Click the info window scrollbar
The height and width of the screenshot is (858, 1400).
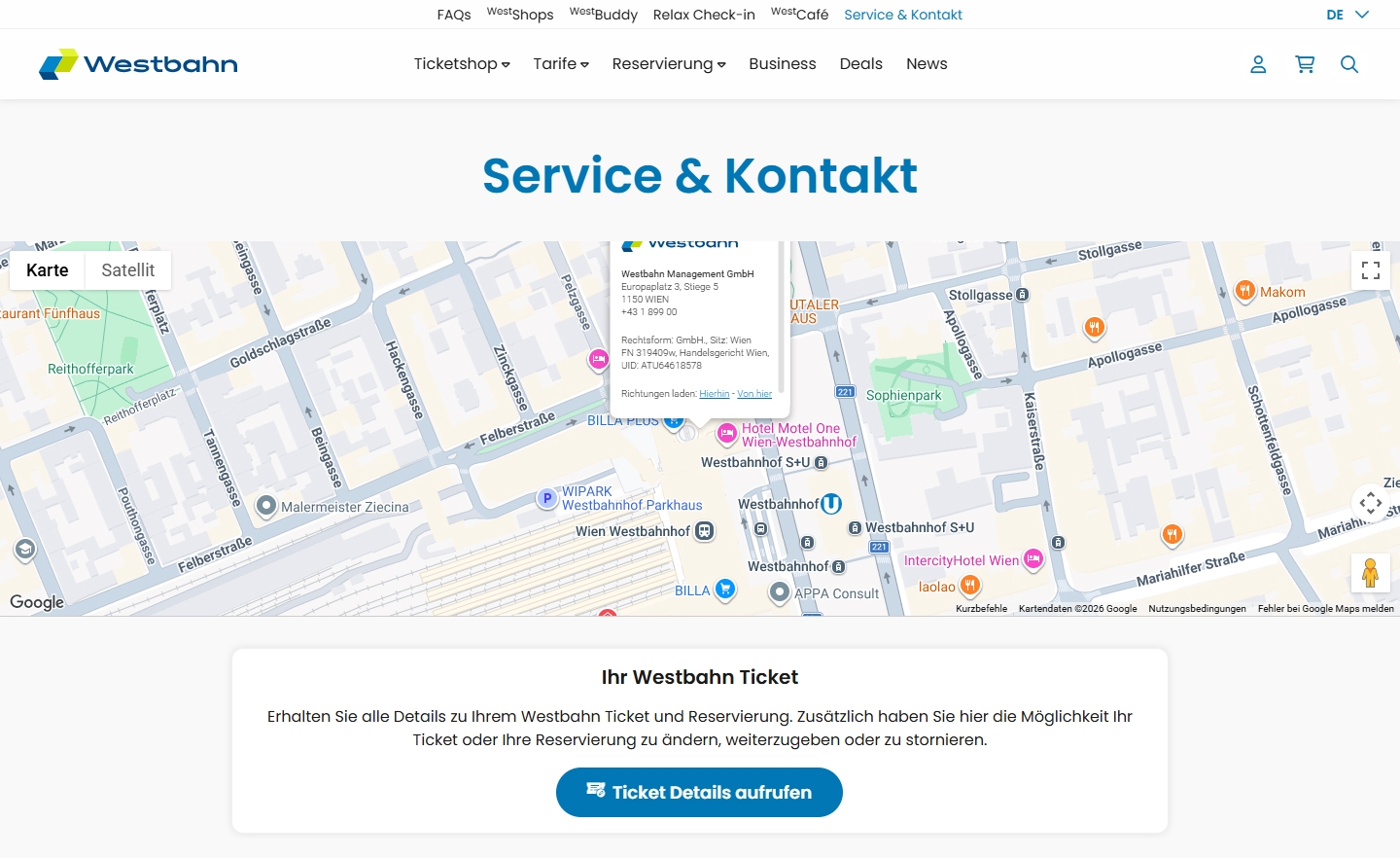tap(782, 317)
